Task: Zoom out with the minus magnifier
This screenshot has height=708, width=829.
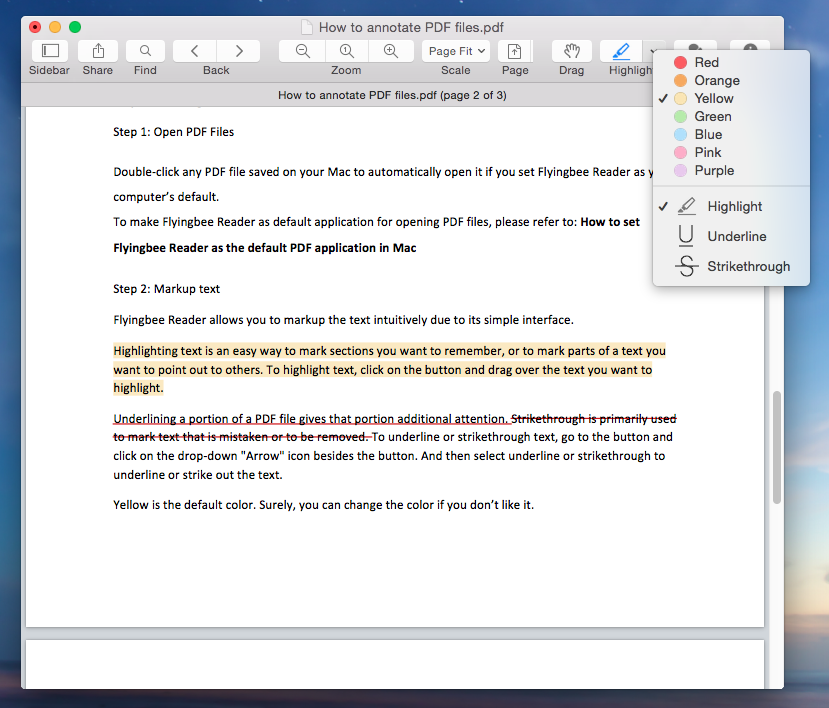Action: click(302, 51)
